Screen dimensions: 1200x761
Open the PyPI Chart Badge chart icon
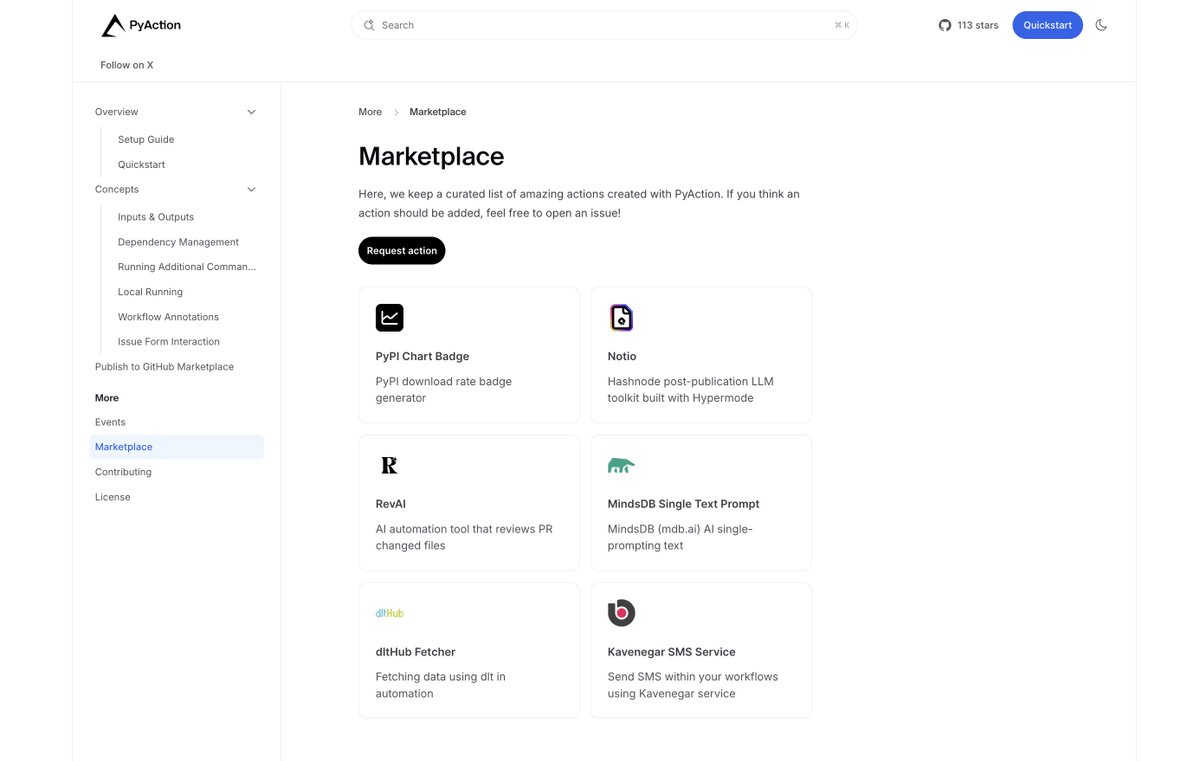tap(390, 318)
